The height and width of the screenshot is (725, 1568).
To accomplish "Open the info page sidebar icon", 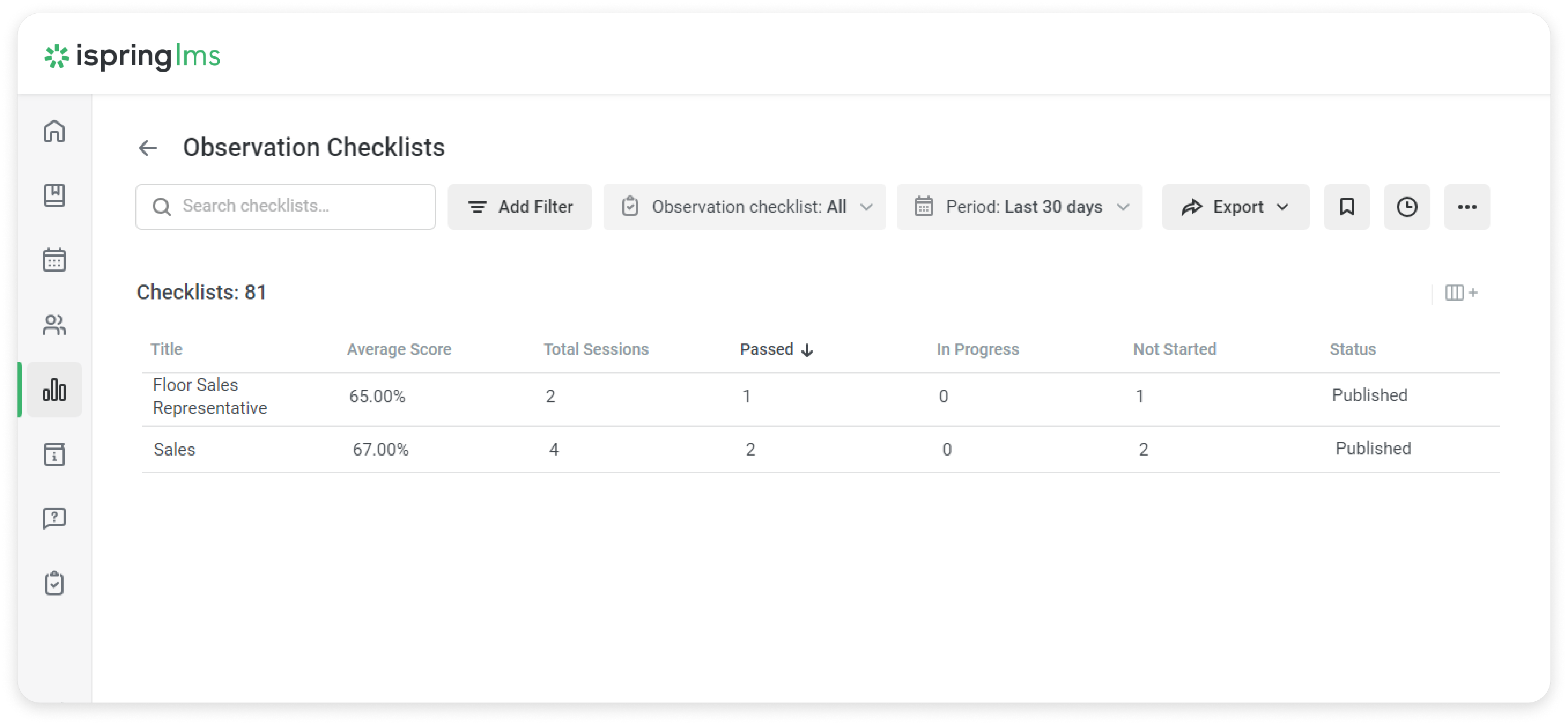I will click(54, 454).
